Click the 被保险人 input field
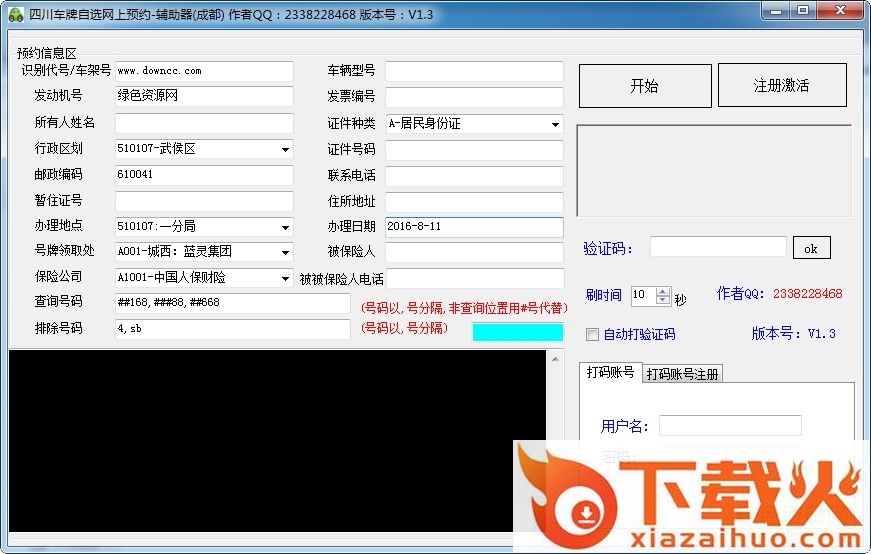 (474, 252)
